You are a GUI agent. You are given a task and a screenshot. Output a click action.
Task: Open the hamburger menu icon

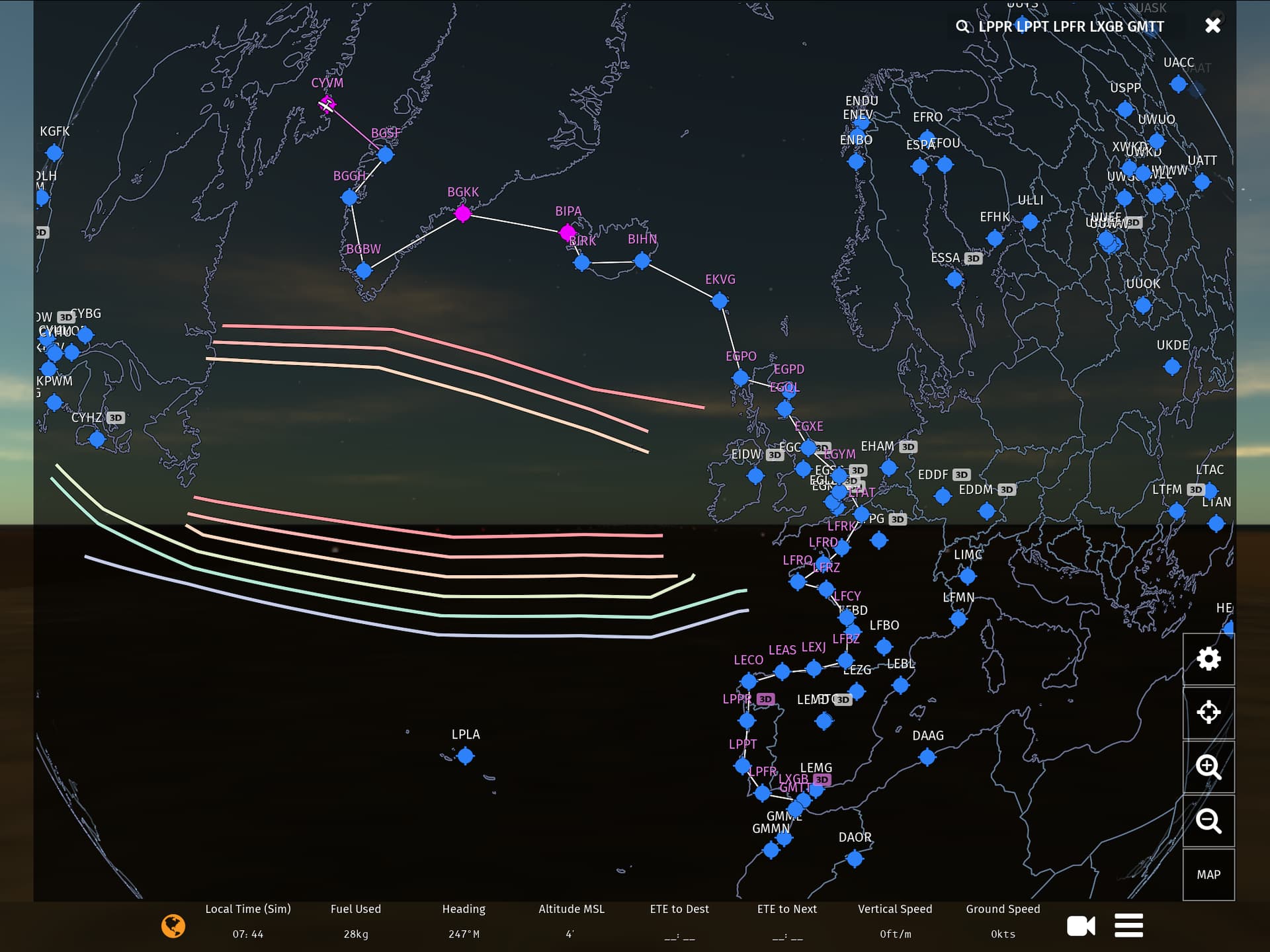1128,926
